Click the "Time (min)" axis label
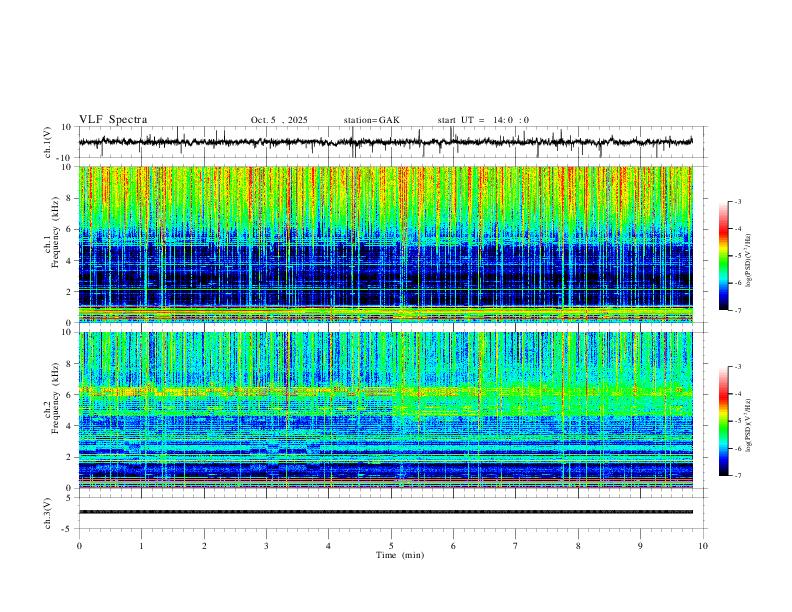 click(x=400, y=555)
